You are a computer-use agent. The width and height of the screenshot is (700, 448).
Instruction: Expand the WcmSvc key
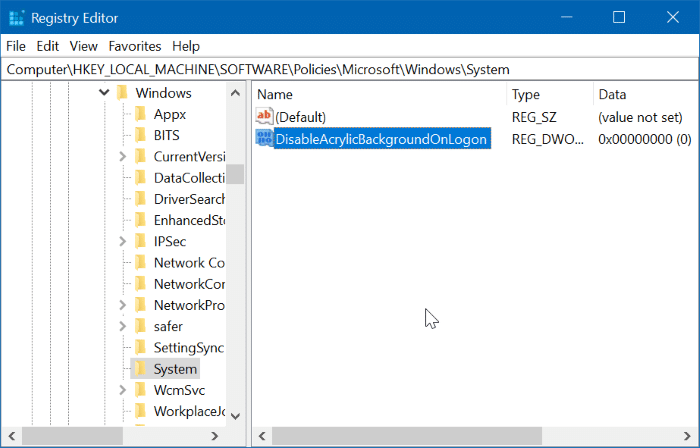pos(123,390)
